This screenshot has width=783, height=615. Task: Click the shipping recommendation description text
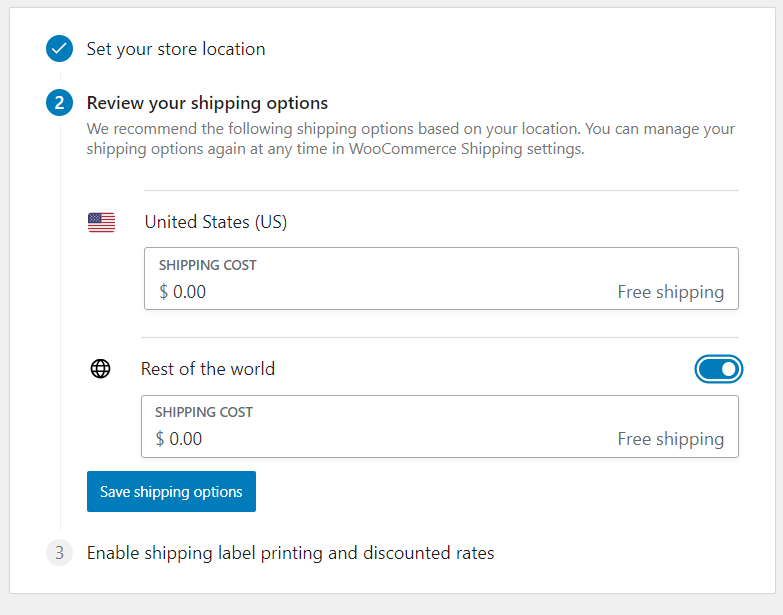click(410, 139)
